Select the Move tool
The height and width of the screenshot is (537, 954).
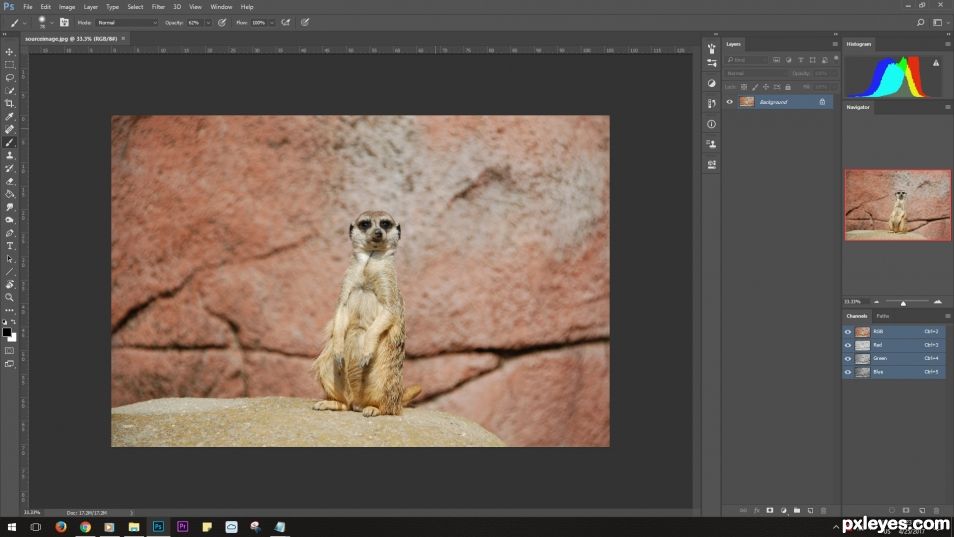[x=9, y=52]
